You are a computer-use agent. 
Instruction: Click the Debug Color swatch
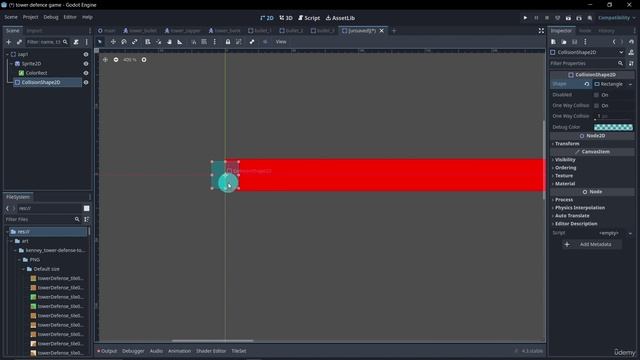point(613,127)
